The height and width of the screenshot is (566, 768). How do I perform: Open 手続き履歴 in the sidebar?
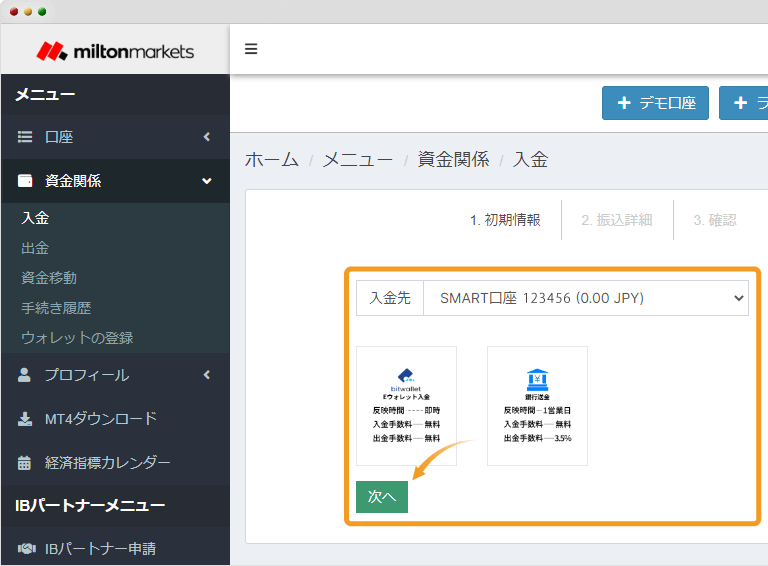[56, 308]
